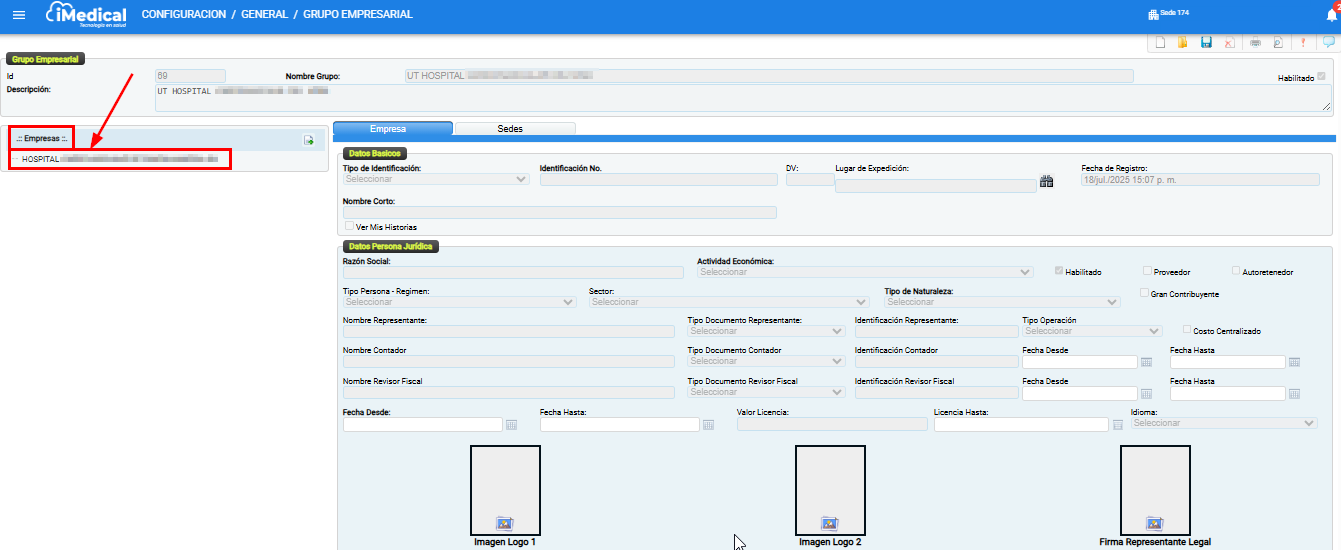The width and height of the screenshot is (1341, 550).
Task: Save using the blue floppy disk icon
Action: pyautogui.click(x=1206, y=42)
